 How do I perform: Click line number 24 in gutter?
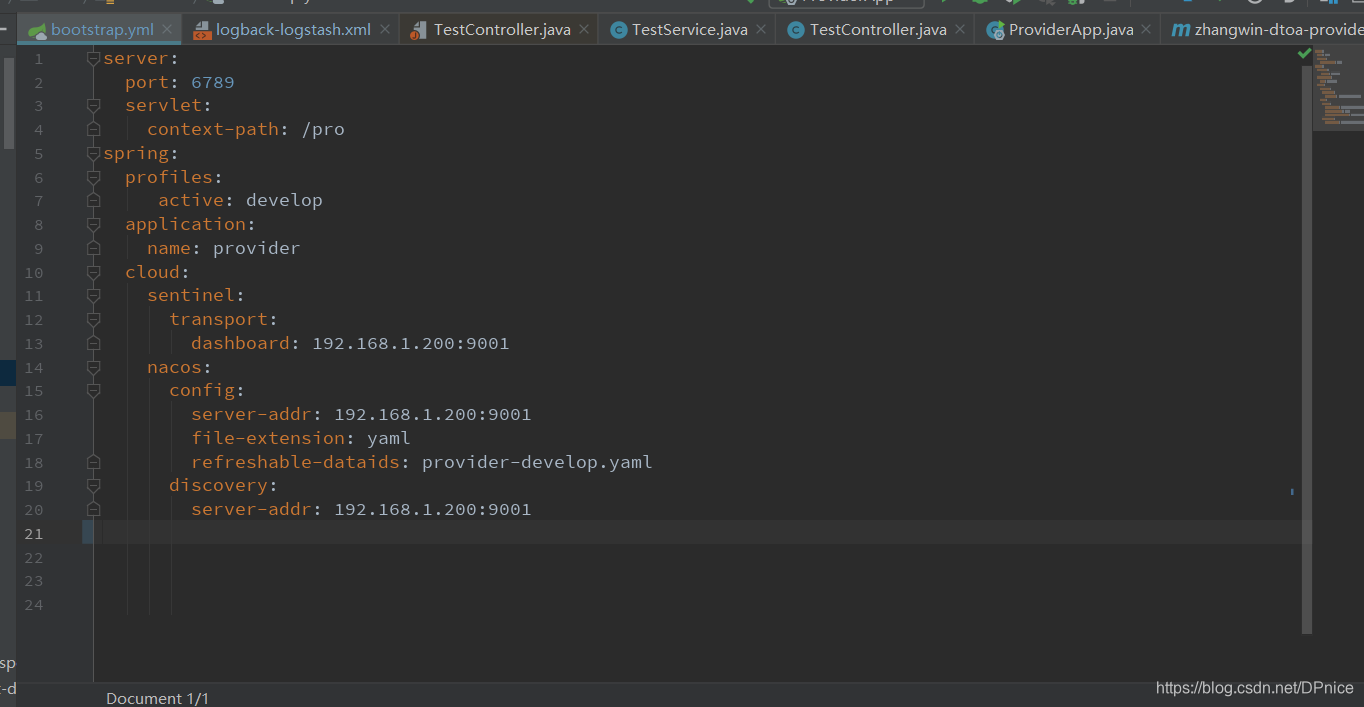(x=34, y=605)
